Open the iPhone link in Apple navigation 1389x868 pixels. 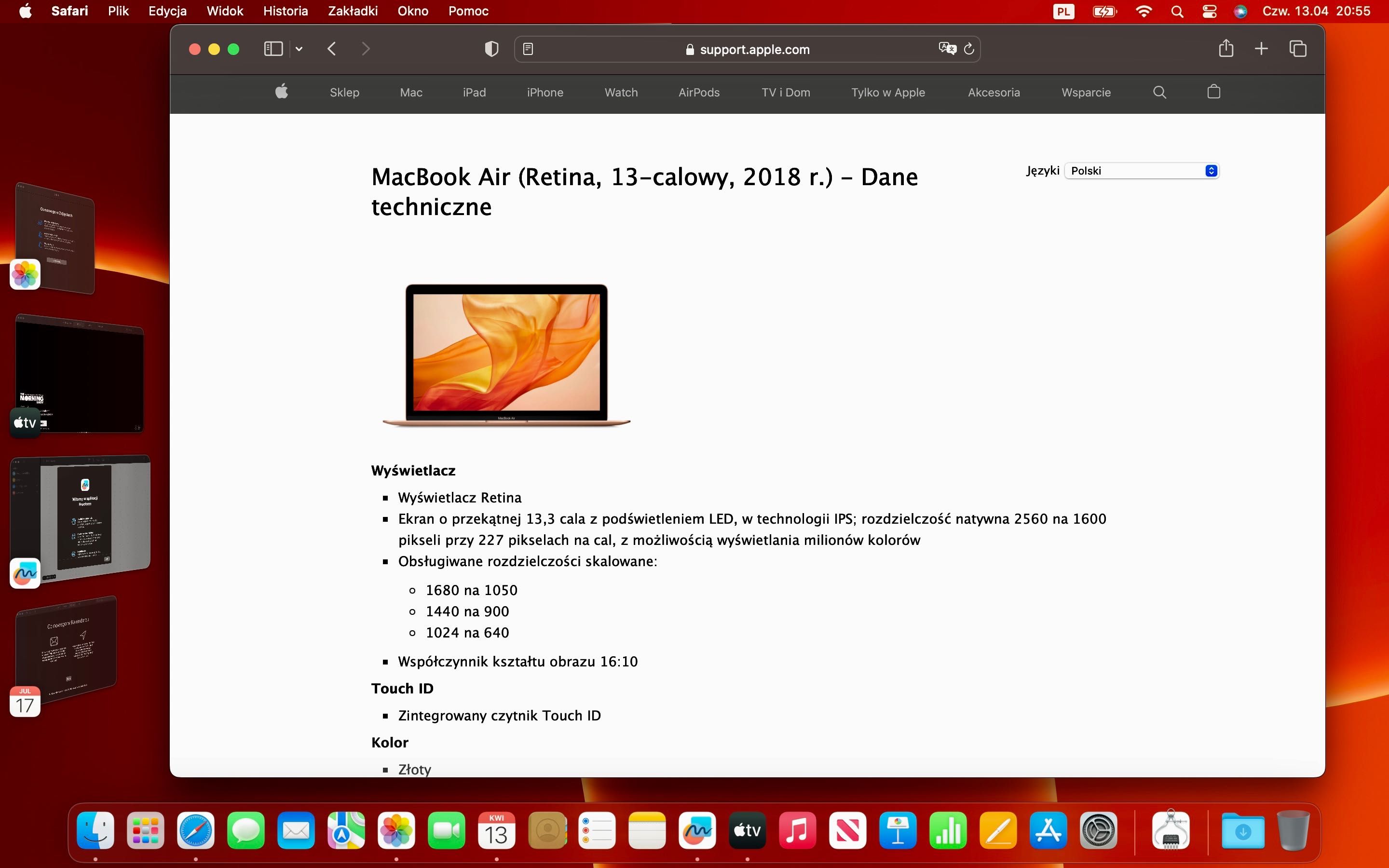pyautogui.click(x=545, y=93)
